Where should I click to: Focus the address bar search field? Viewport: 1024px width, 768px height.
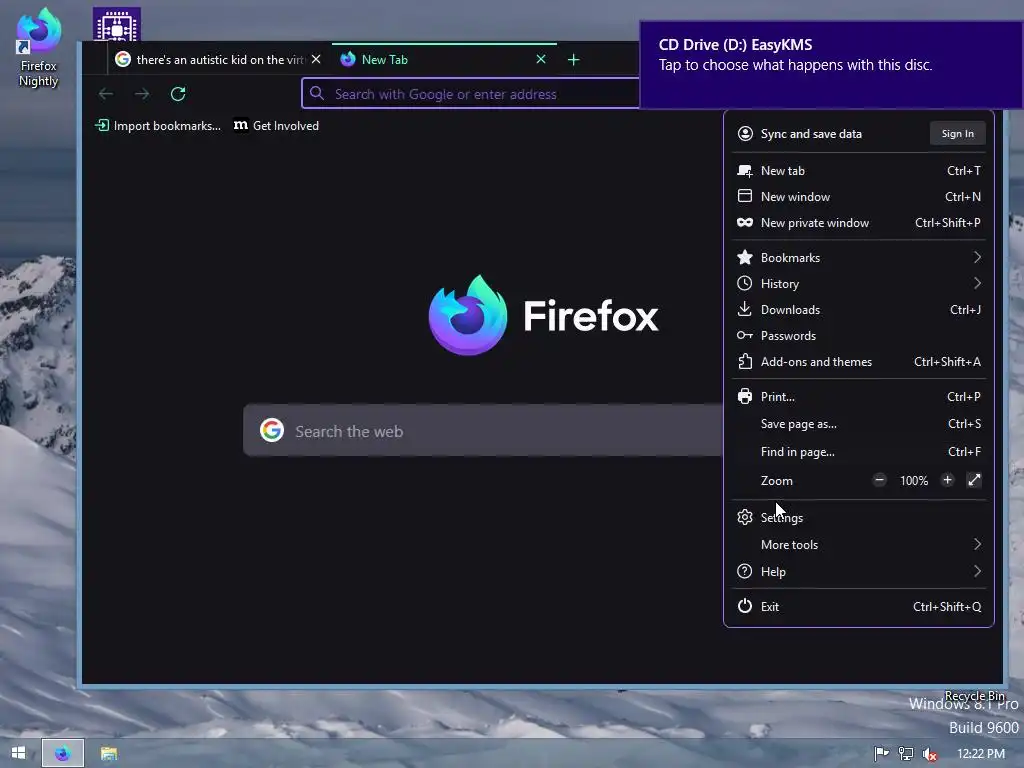coord(470,93)
